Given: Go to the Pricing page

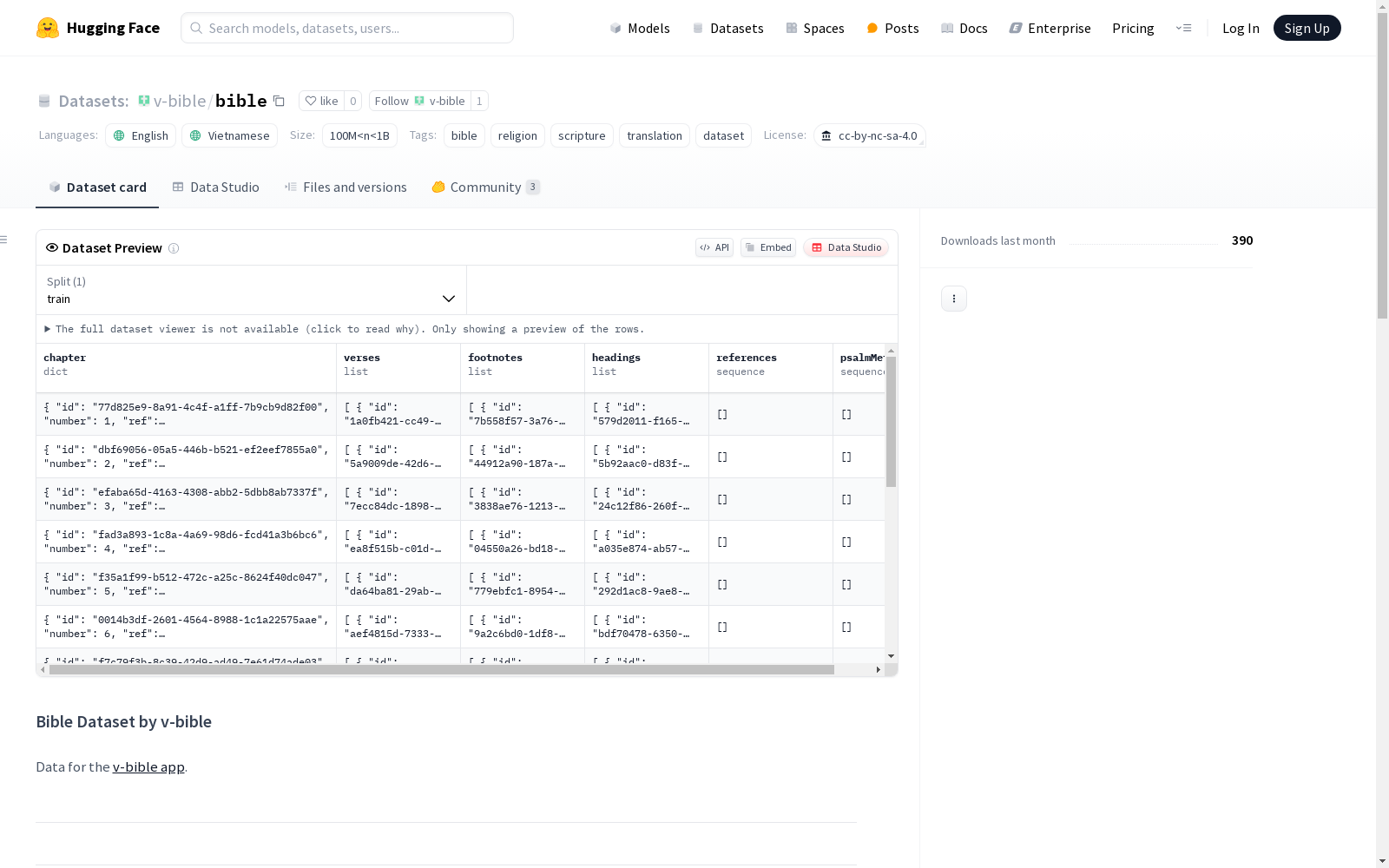Looking at the screenshot, I should [x=1133, y=28].
